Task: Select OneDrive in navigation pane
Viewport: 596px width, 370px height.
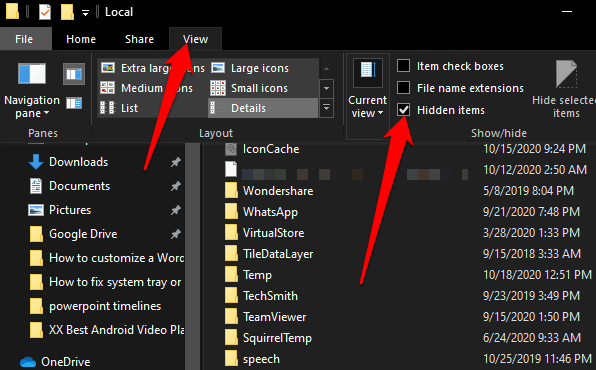Action: (66, 362)
